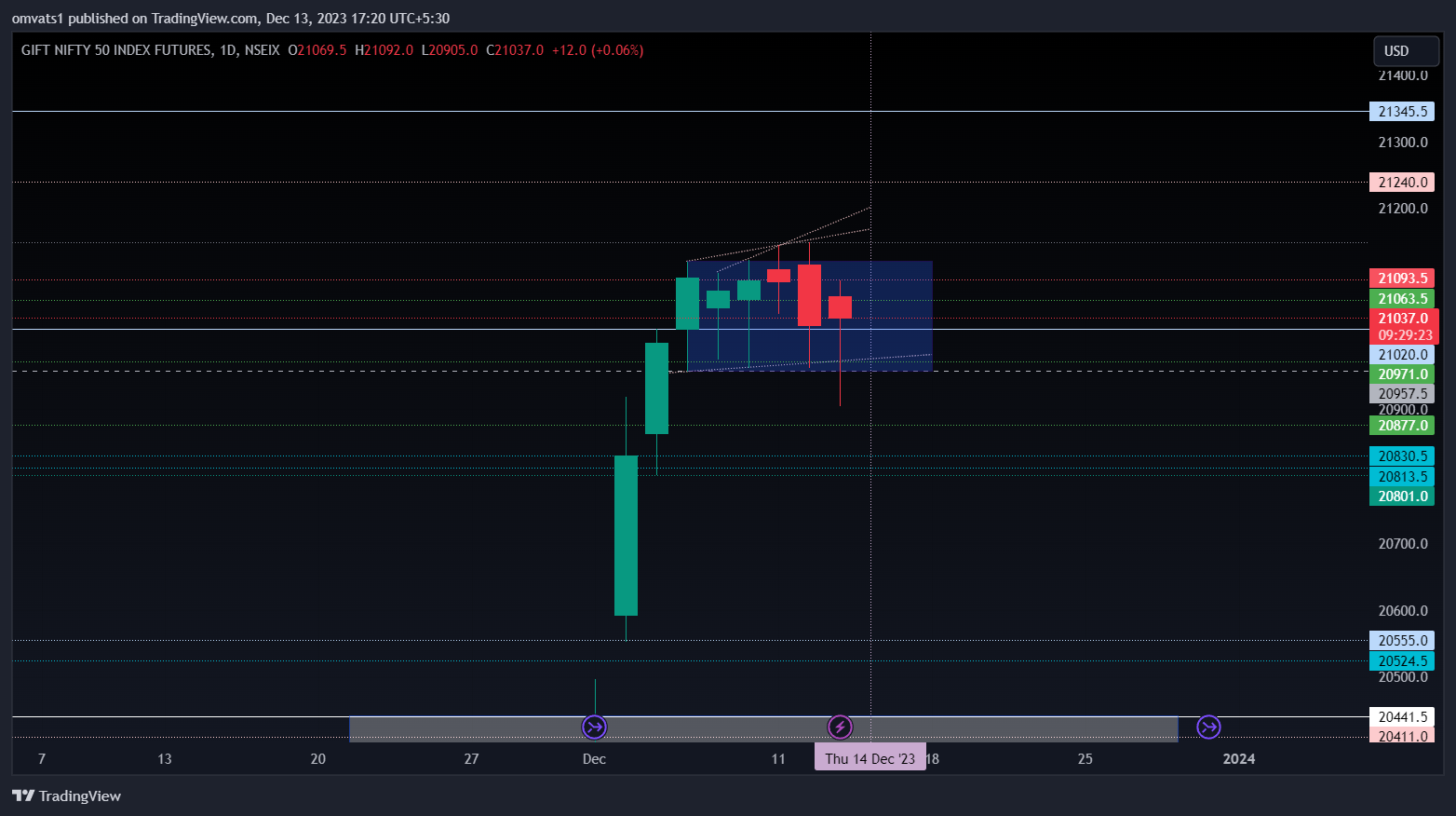Click the 2024 label on time axis
The height and width of the screenshot is (816, 1456).
click(1238, 759)
